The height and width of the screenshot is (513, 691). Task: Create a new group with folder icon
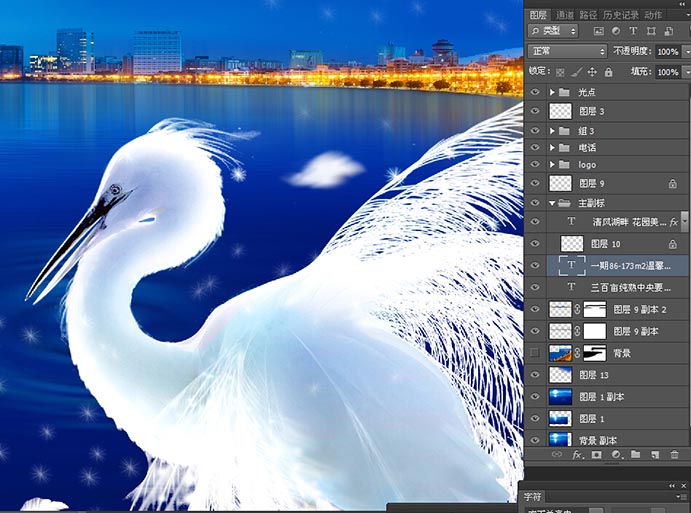pos(635,454)
